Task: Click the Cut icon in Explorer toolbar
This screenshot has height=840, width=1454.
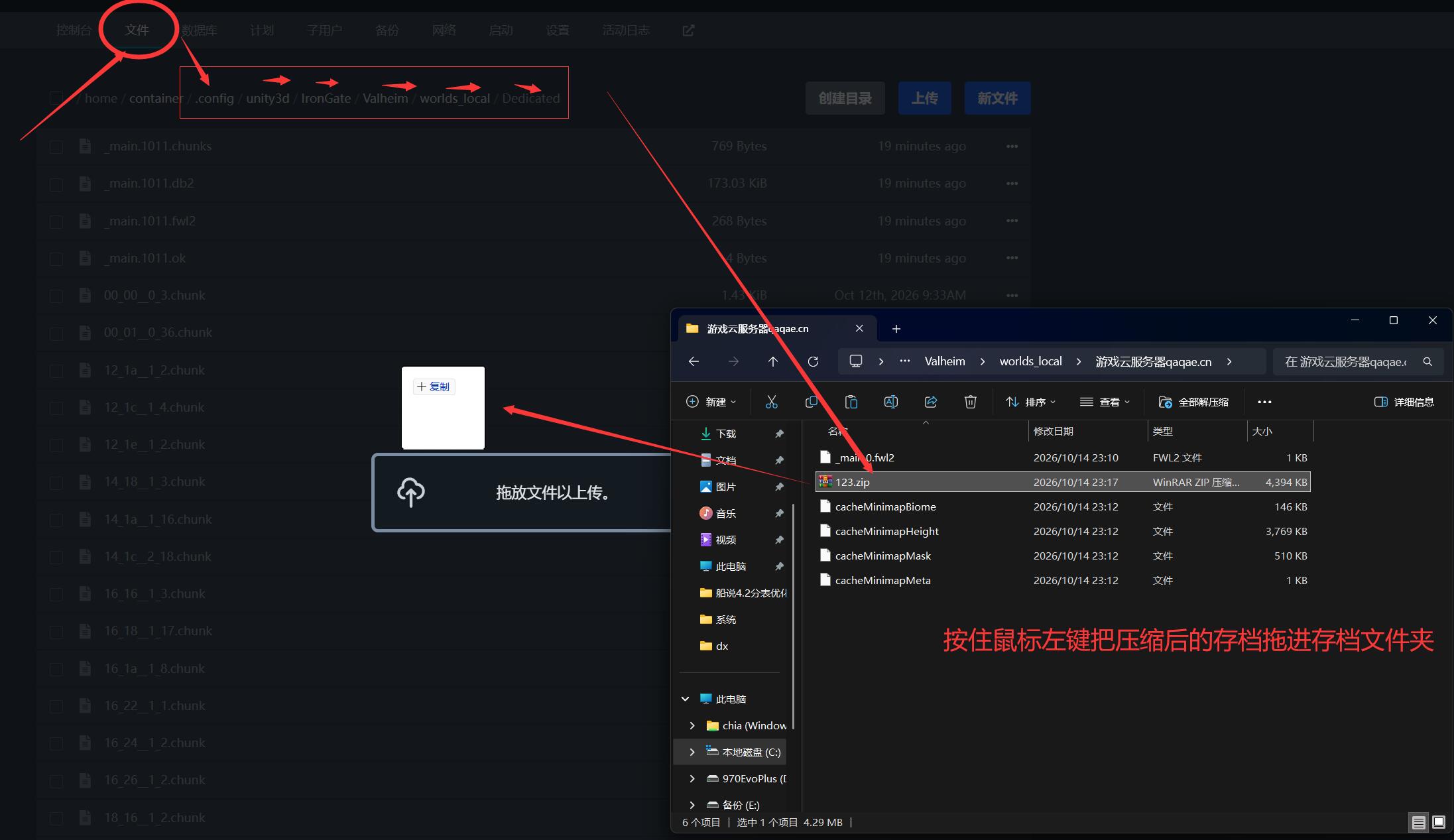Action: pos(771,402)
